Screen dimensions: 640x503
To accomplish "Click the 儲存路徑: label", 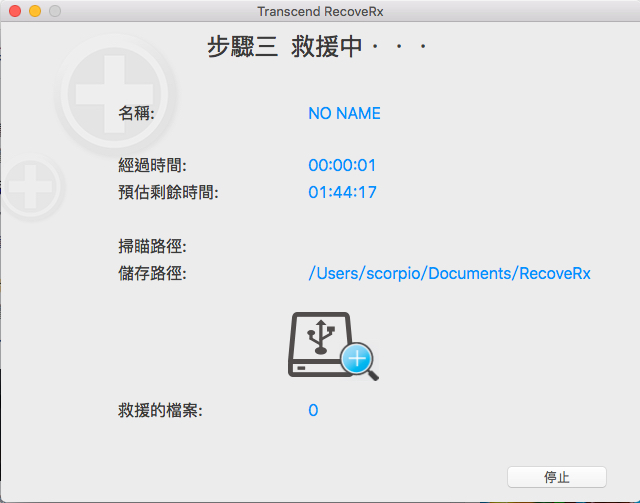I will pyautogui.click(x=152, y=273).
